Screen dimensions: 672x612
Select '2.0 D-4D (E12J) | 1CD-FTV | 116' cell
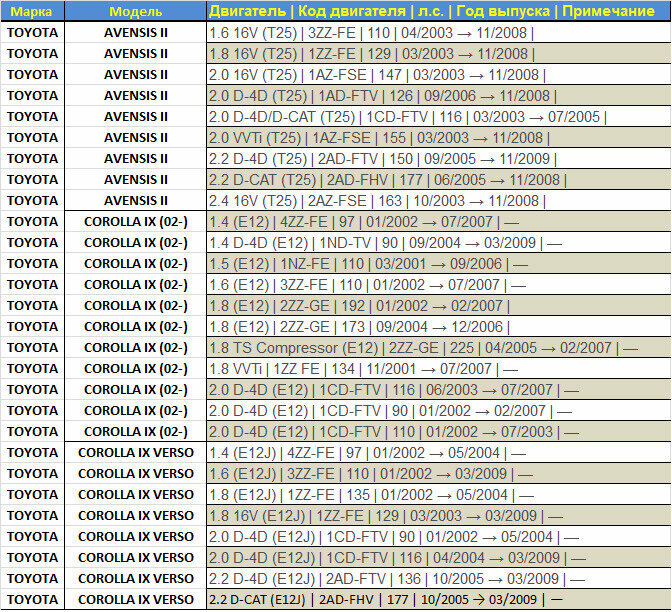click(x=439, y=558)
